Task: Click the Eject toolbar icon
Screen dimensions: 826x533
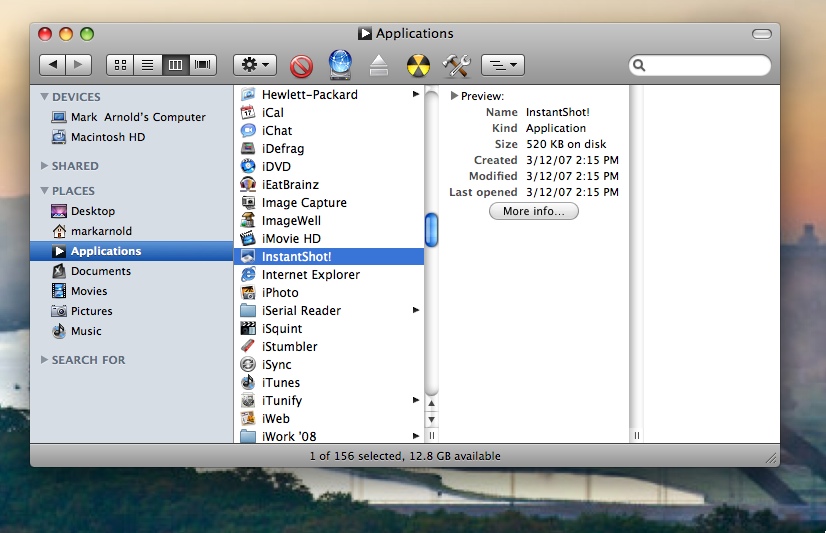Action: pyautogui.click(x=379, y=66)
